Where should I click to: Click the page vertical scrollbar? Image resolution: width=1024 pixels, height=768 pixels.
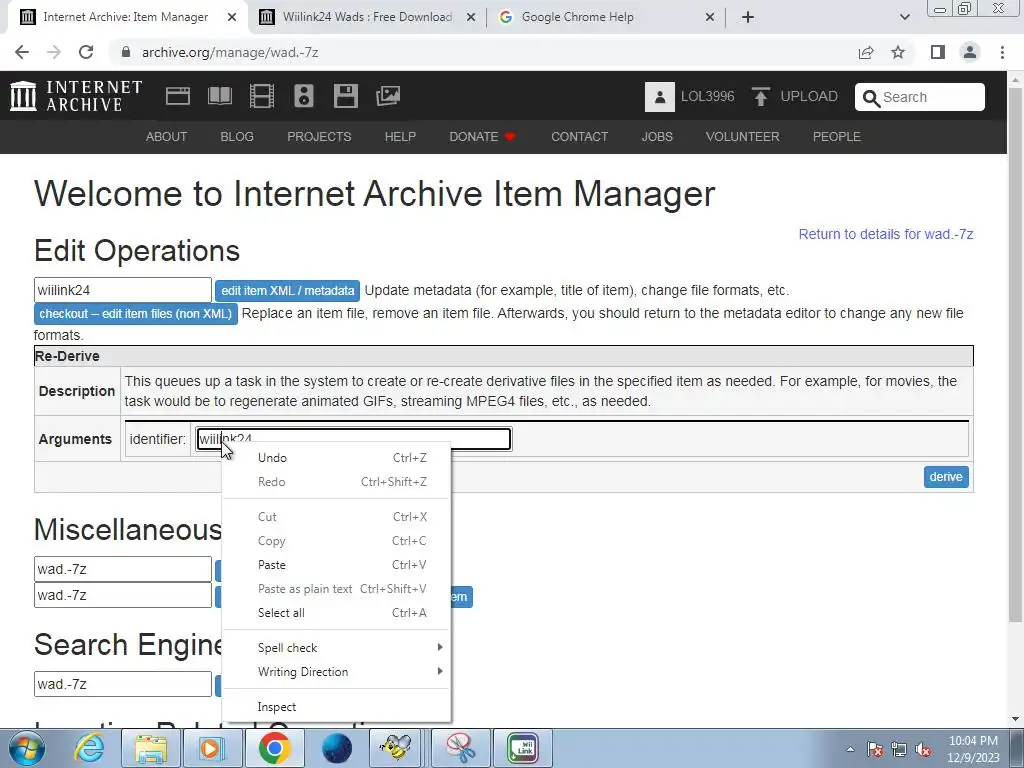click(1016, 353)
